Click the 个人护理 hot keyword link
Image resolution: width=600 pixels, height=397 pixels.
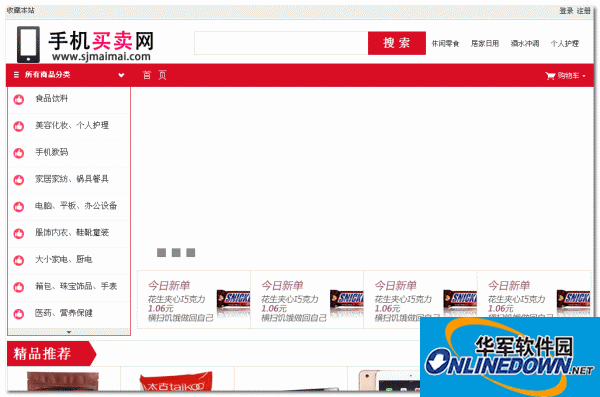565,43
